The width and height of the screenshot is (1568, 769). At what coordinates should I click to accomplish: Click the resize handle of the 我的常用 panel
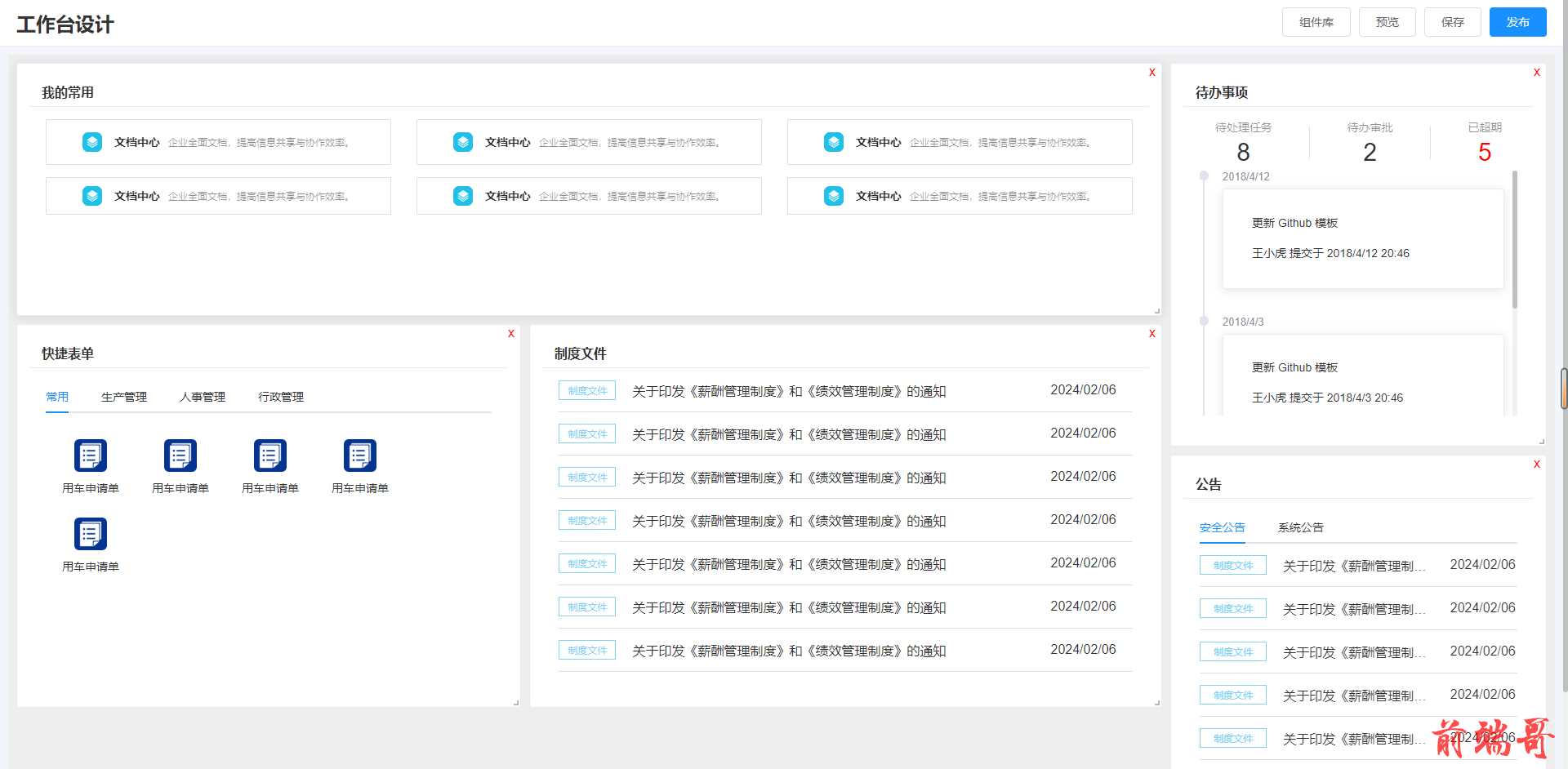click(x=1157, y=311)
